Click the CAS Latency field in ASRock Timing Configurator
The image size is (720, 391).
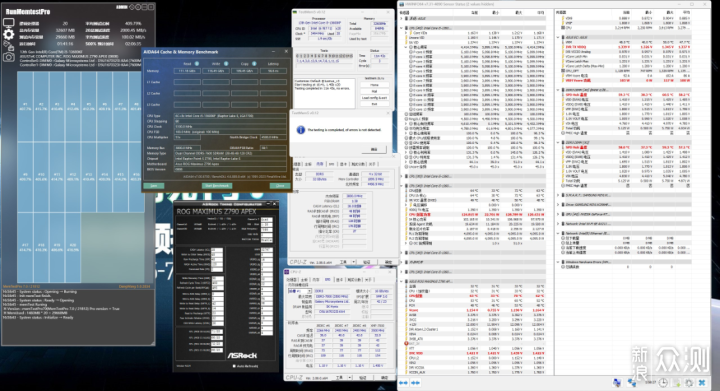coord(216,250)
